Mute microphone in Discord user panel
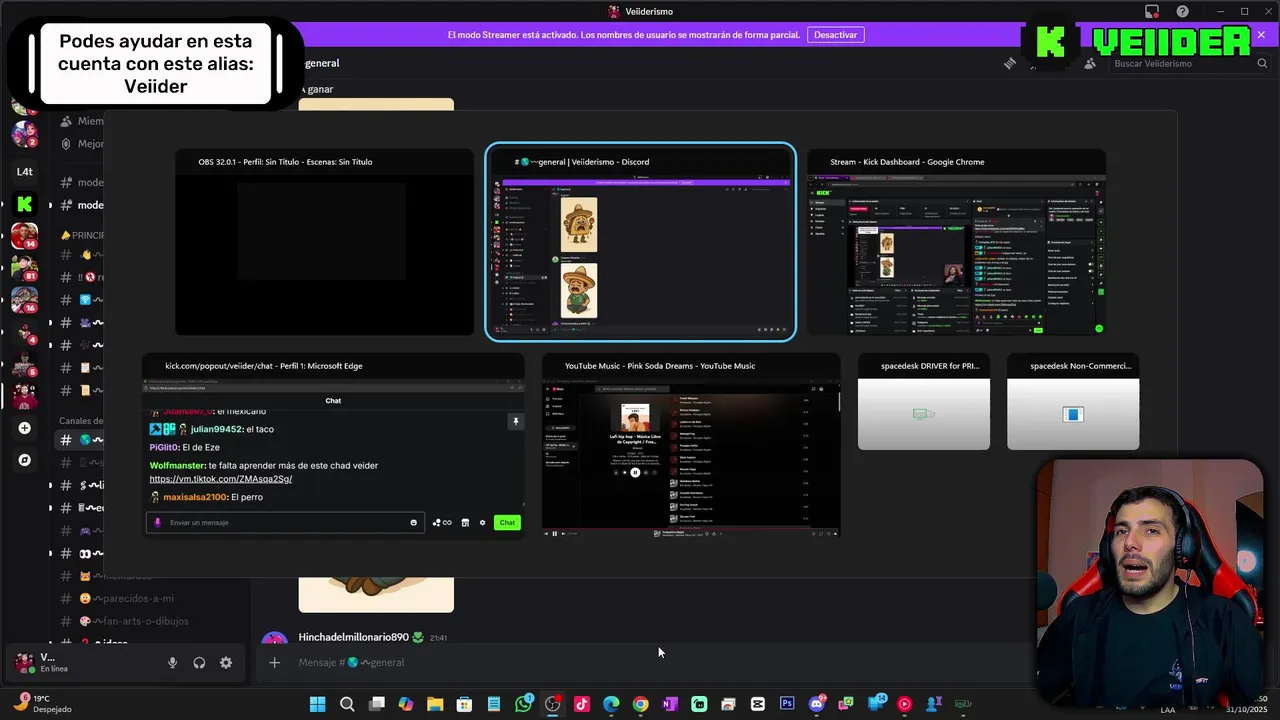The image size is (1280, 720). (172, 662)
